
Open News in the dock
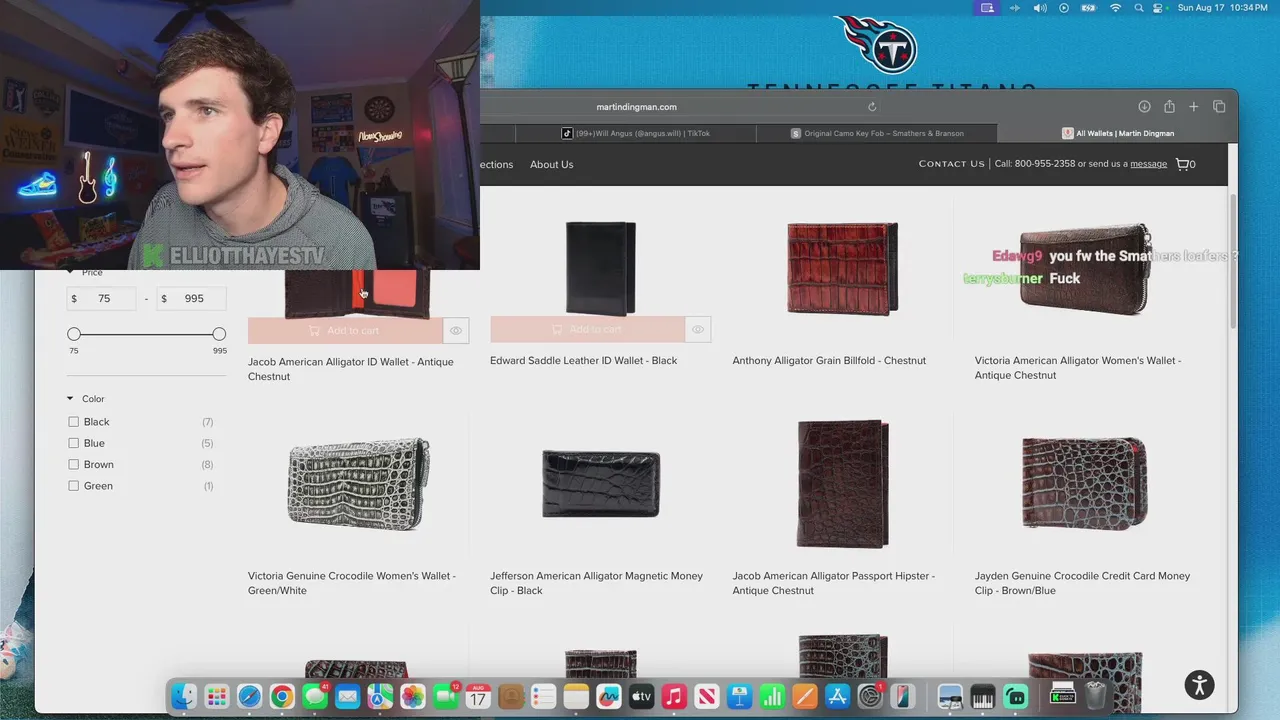tap(707, 696)
